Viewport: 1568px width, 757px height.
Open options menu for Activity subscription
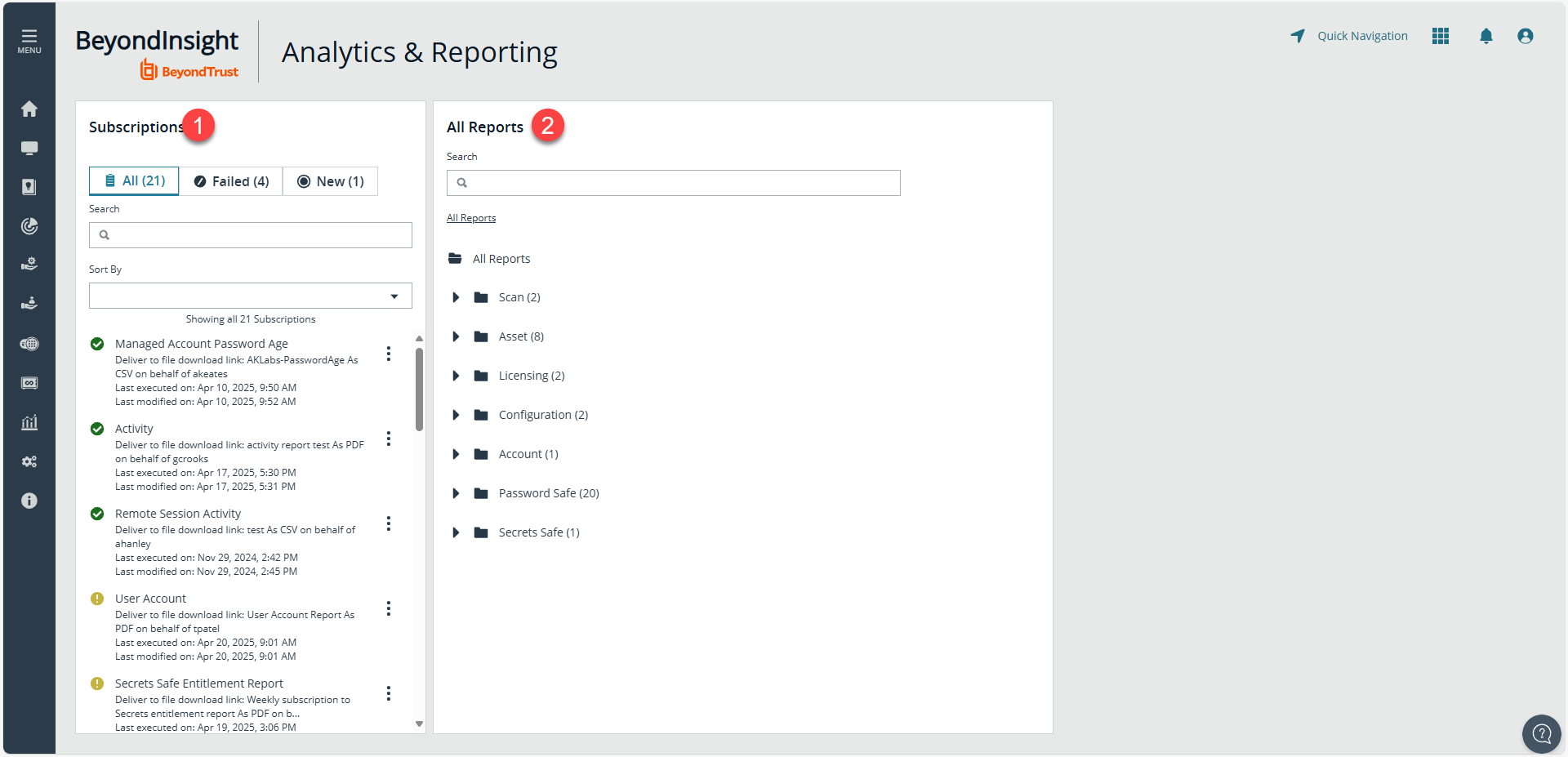click(389, 439)
